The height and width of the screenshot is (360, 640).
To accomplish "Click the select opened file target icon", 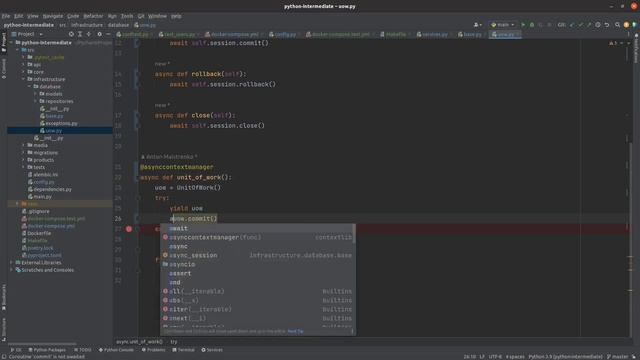I will pos(71,34).
